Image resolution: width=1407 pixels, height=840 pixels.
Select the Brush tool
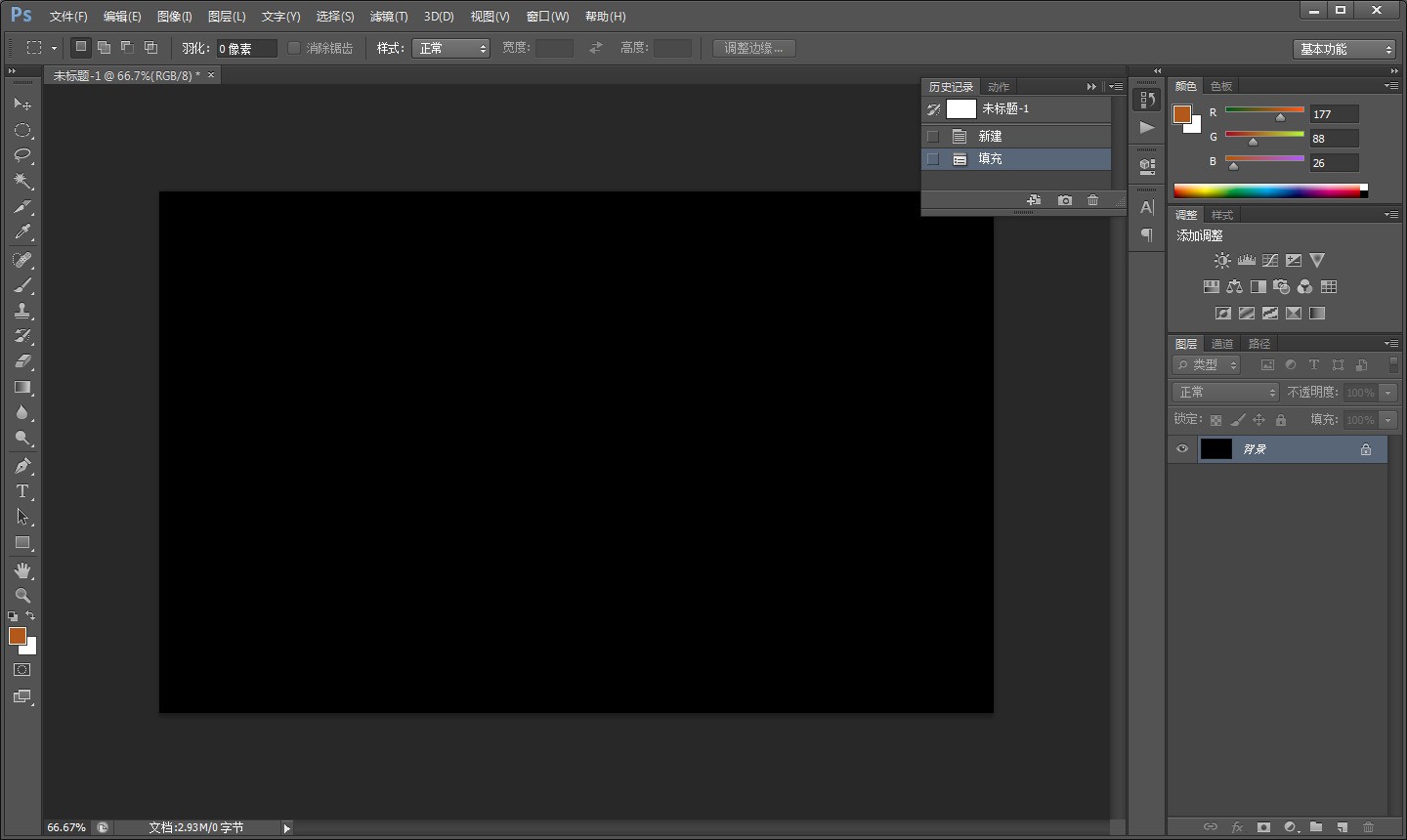[22, 285]
